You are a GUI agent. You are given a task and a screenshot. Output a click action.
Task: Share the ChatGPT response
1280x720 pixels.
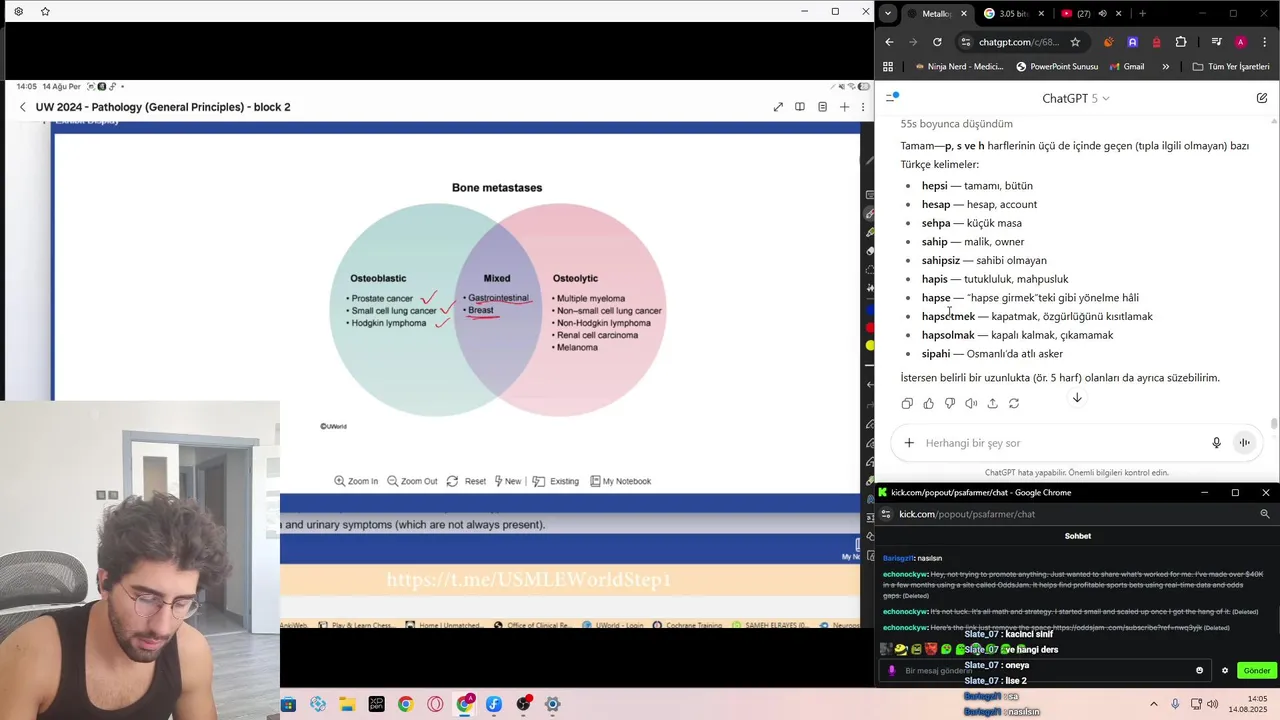992,403
